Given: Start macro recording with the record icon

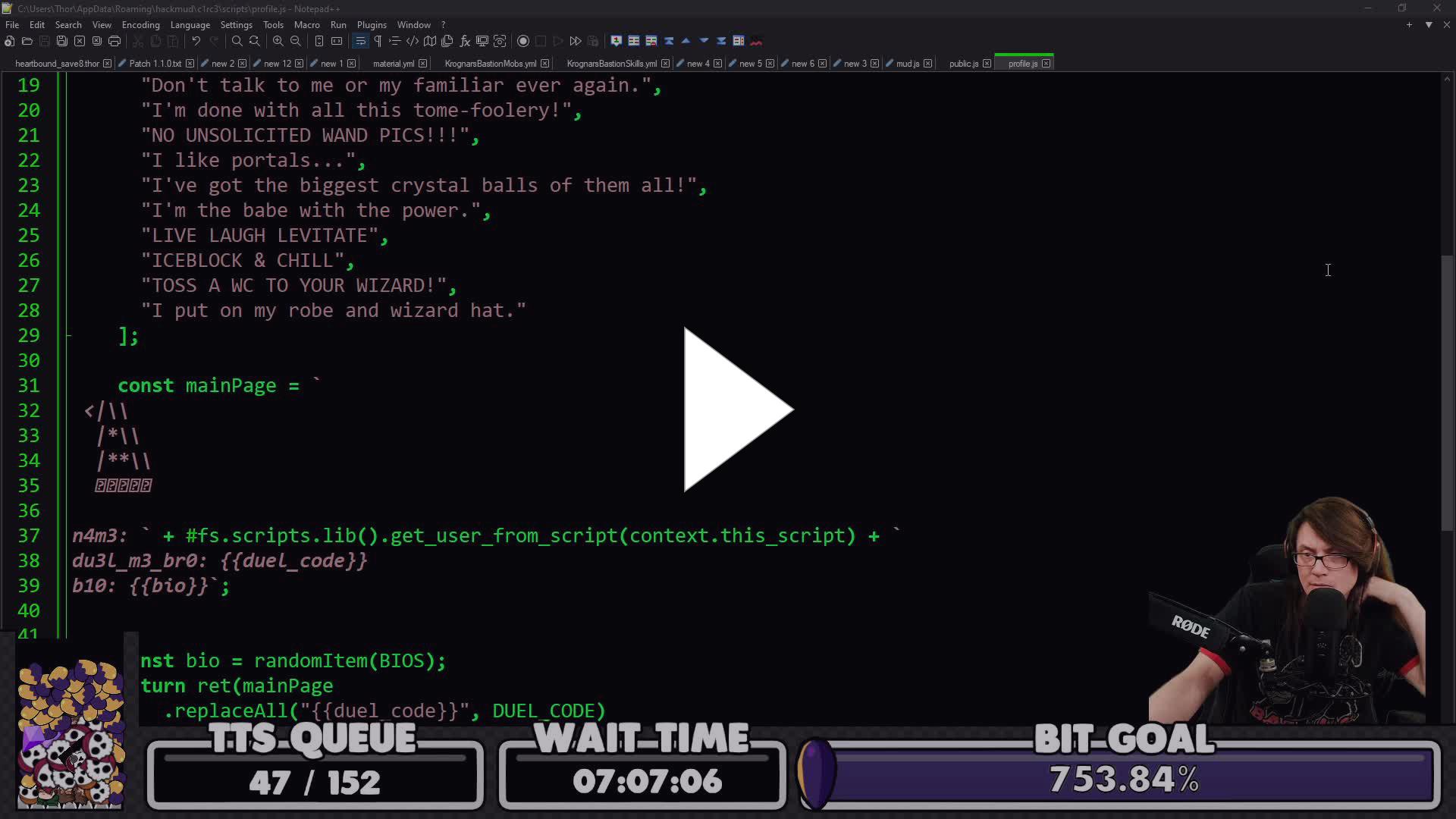Looking at the screenshot, I should (x=523, y=41).
